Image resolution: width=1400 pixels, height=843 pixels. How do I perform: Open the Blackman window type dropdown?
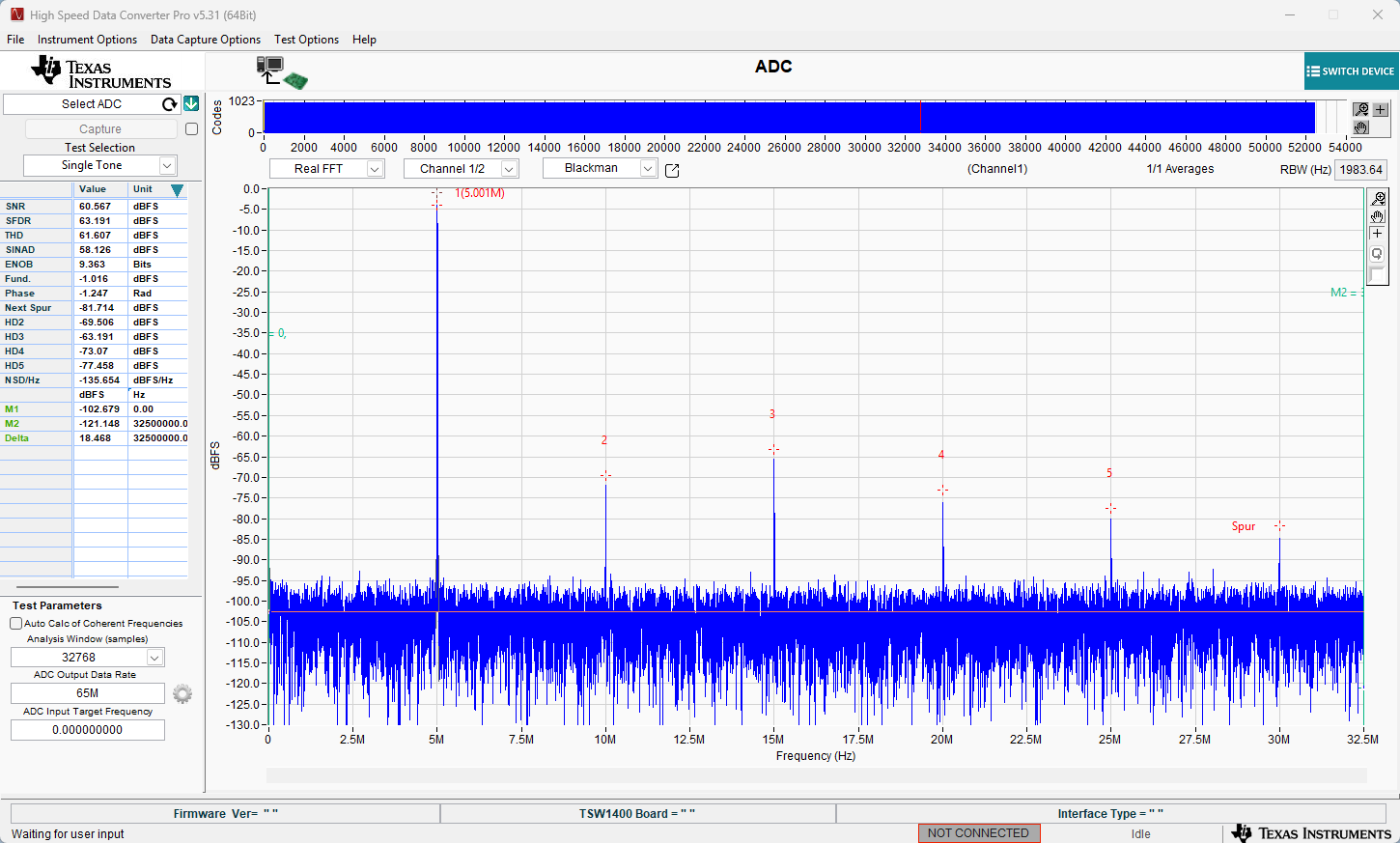(x=648, y=169)
